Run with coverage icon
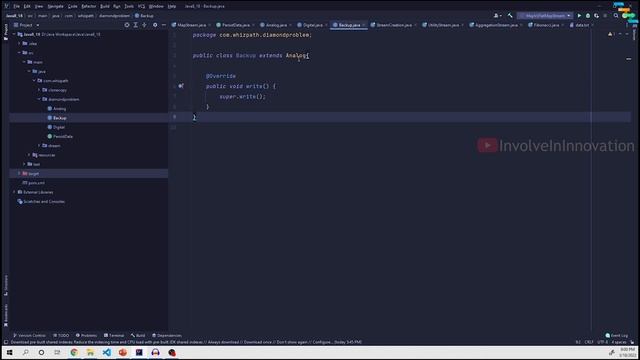 (x=597, y=16)
